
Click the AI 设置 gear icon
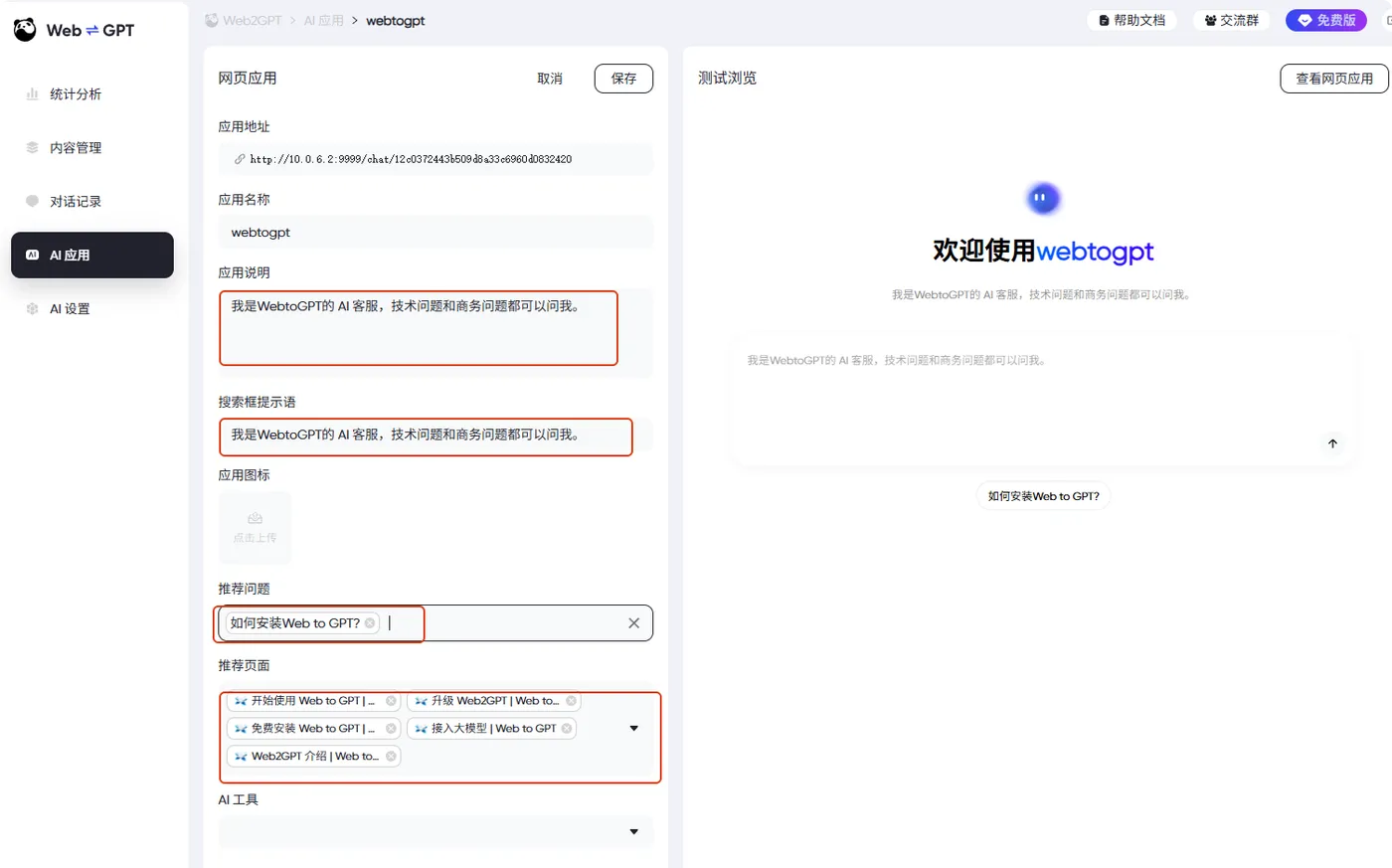[x=32, y=309]
